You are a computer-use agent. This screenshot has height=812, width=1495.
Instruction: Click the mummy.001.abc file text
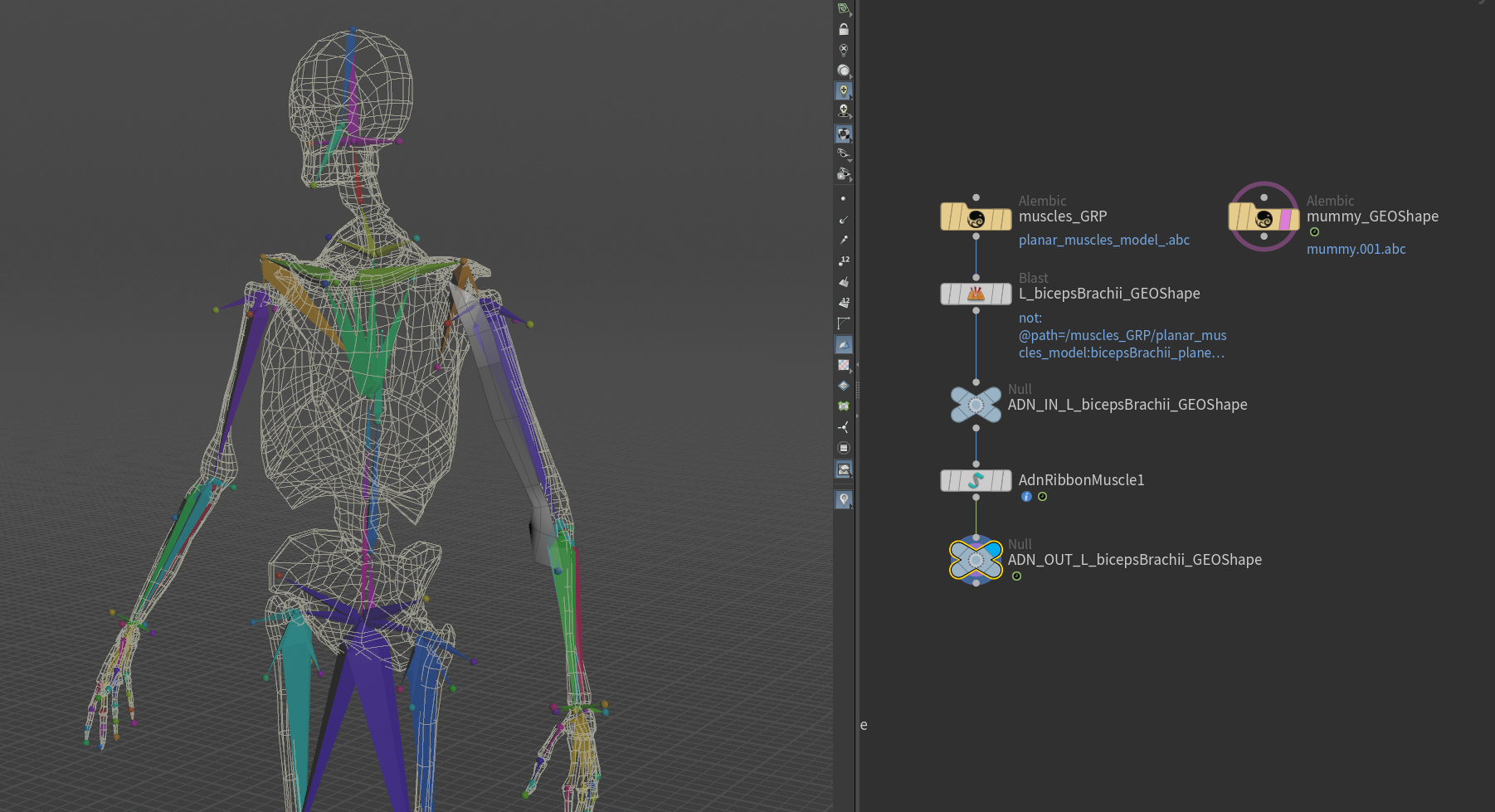pos(1356,249)
